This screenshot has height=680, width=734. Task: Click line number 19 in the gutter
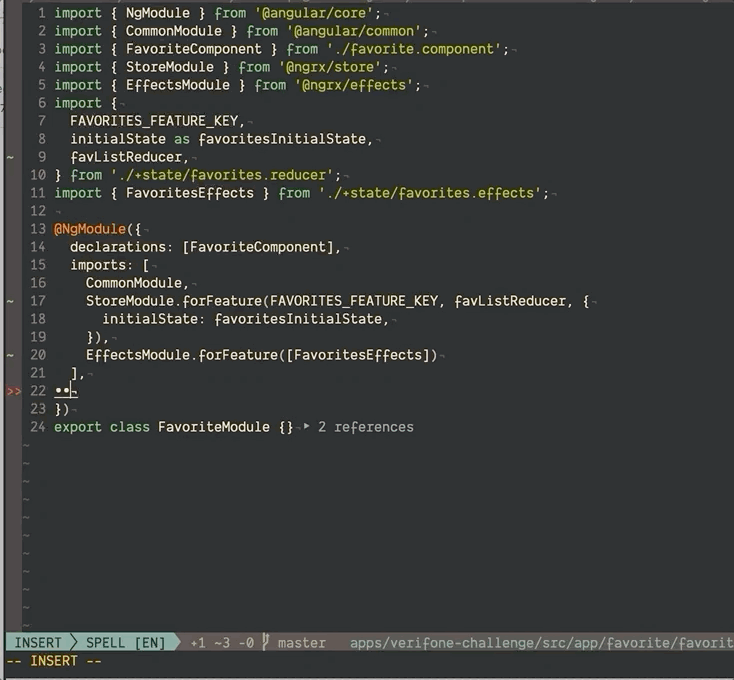click(x=38, y=337)
